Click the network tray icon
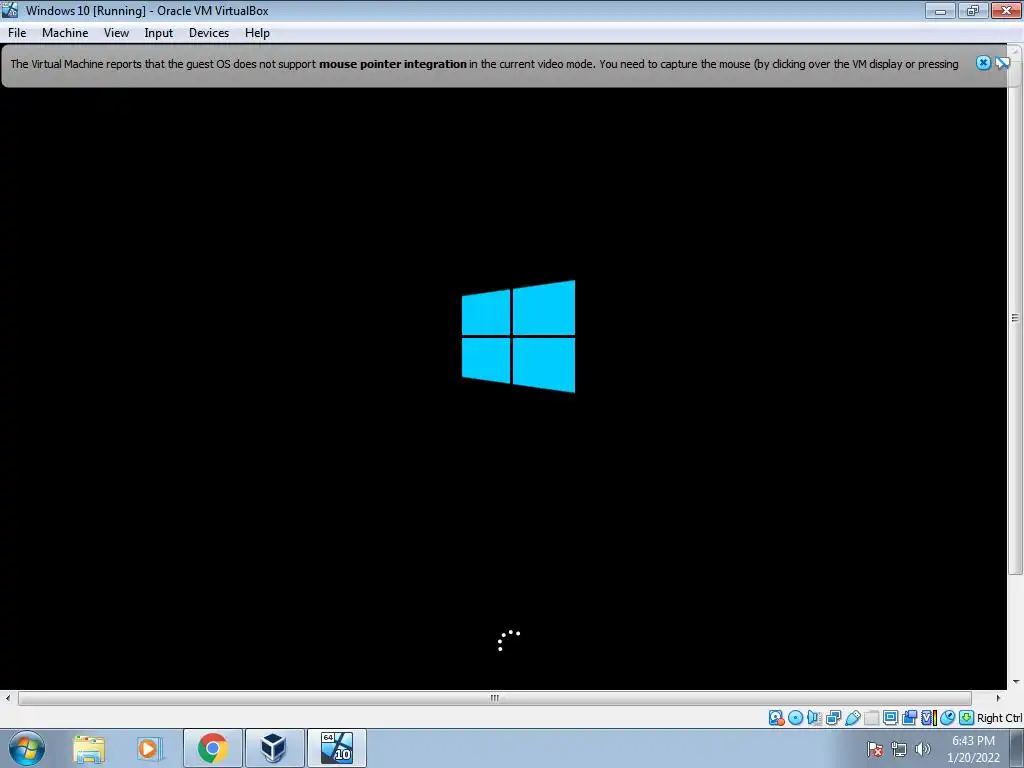The width and height of the screenshot is (1024, 768). point(899,749)
